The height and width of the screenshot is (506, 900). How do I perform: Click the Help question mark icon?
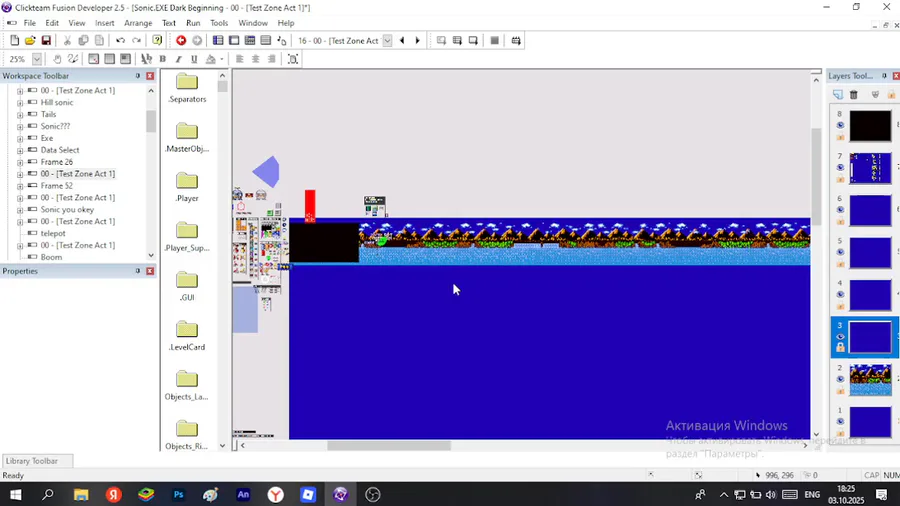pos(157,41)
